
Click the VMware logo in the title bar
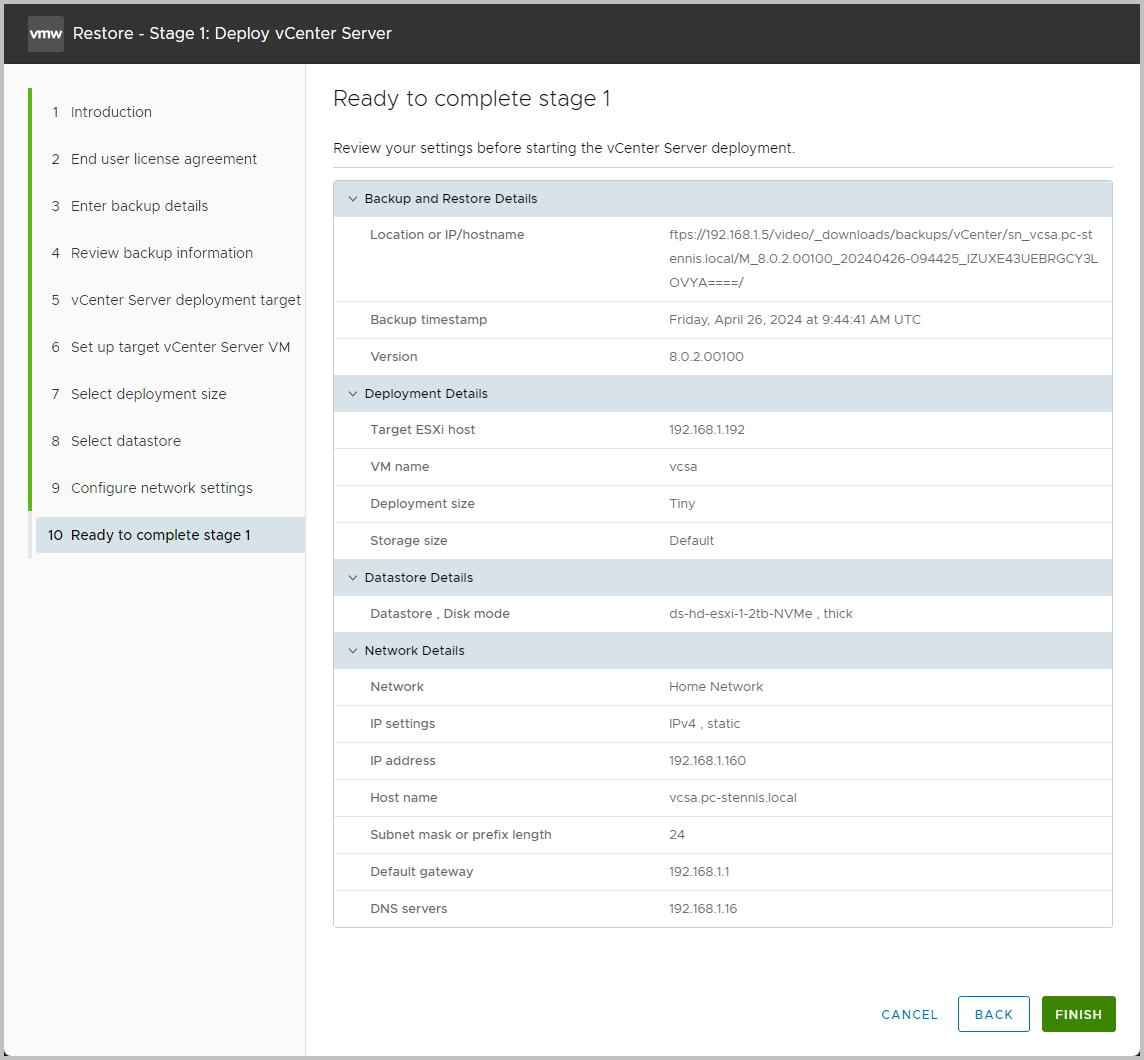[x=45, y=33]
